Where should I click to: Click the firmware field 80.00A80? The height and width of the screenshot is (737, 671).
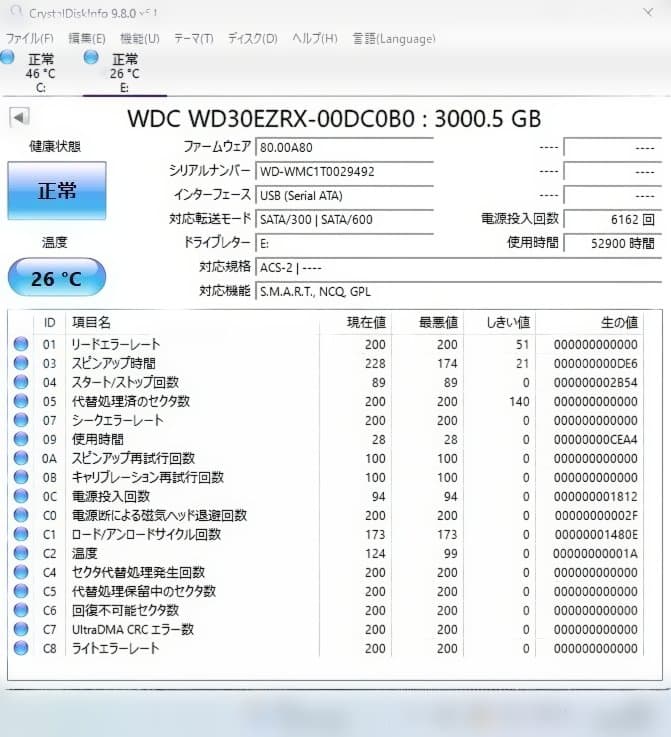pyautogui.click(x=344, y=148)
